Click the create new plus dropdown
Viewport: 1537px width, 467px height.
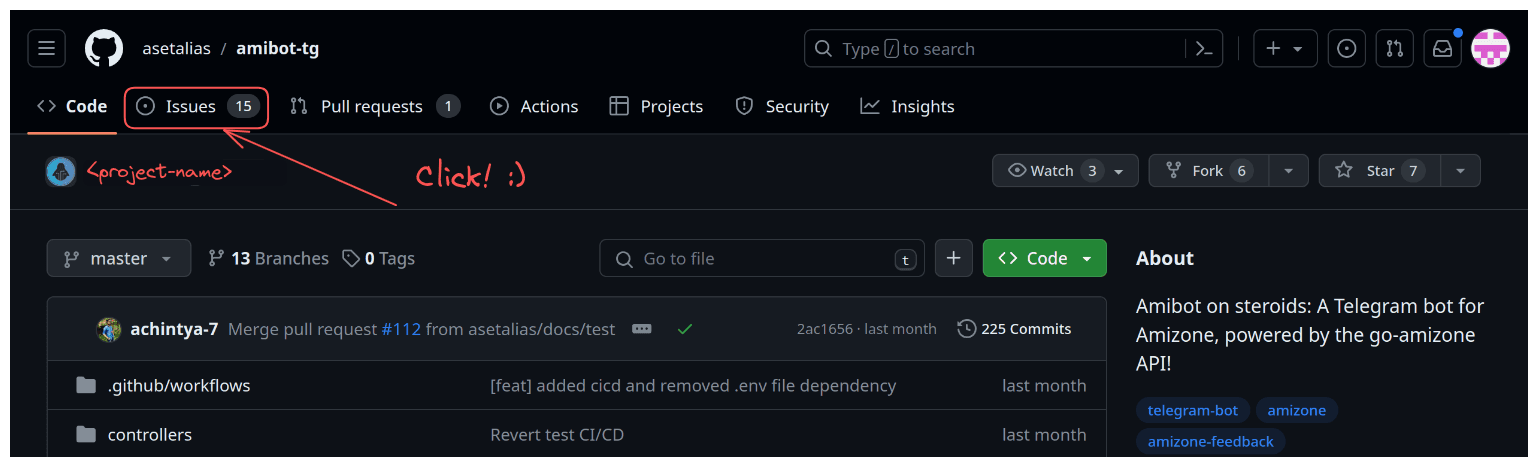pos(1285,48)
